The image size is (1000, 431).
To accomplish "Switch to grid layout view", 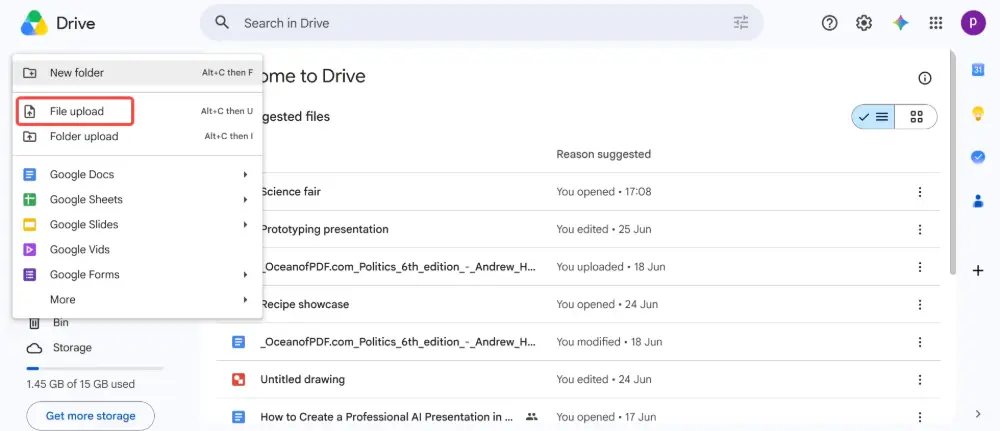I will coord(916,117).
